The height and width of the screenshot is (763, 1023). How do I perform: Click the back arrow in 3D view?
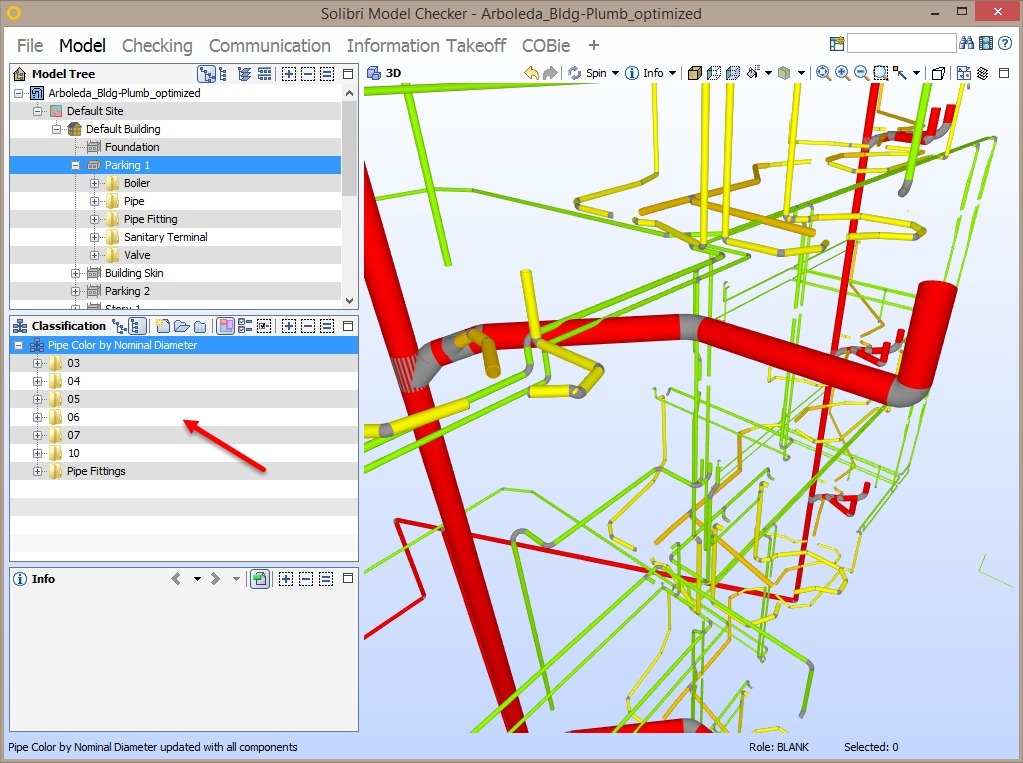(531, 73)
